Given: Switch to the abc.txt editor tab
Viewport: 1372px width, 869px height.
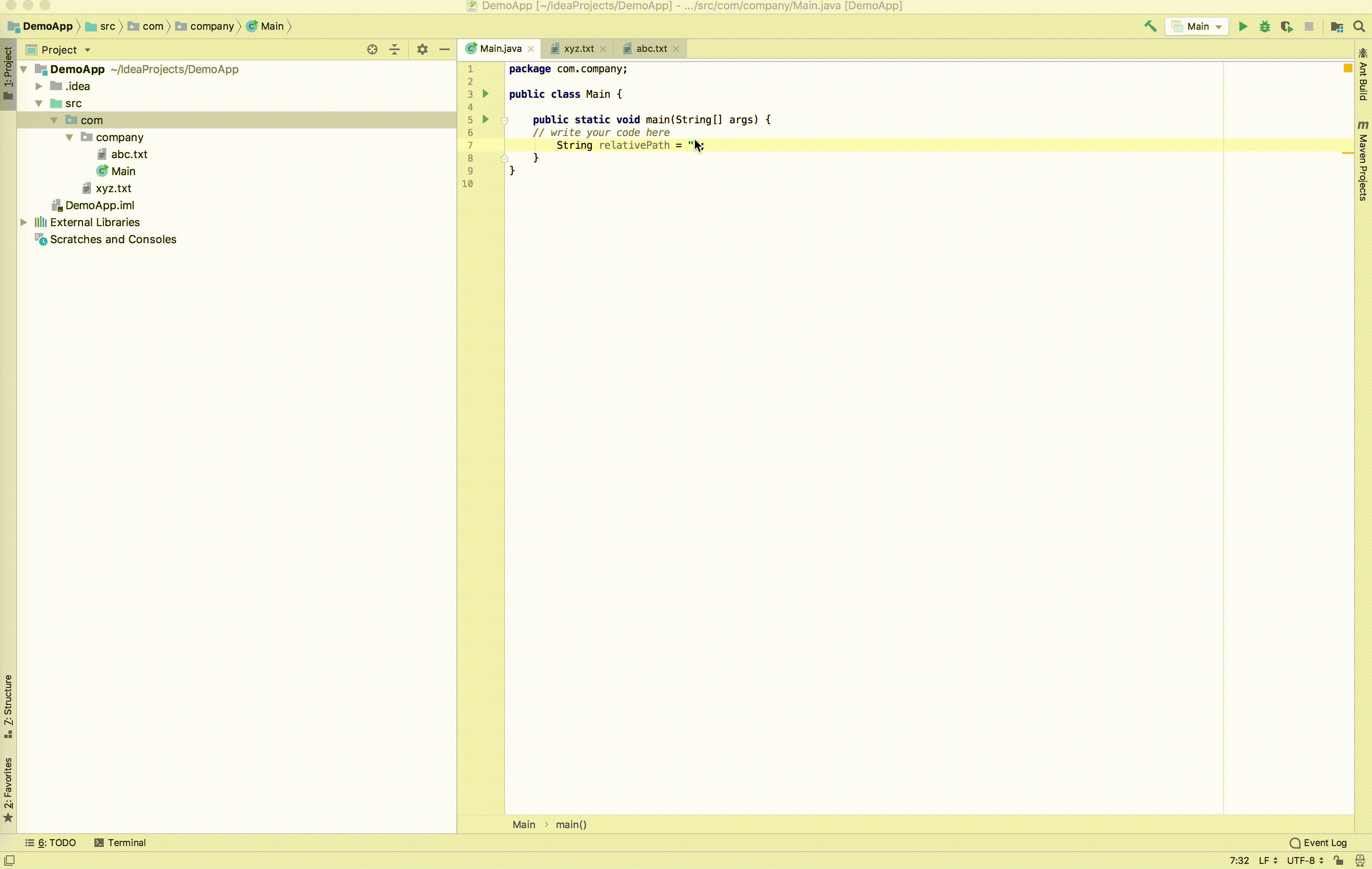Looking at the screenshot, I should (x=651, y=48).
